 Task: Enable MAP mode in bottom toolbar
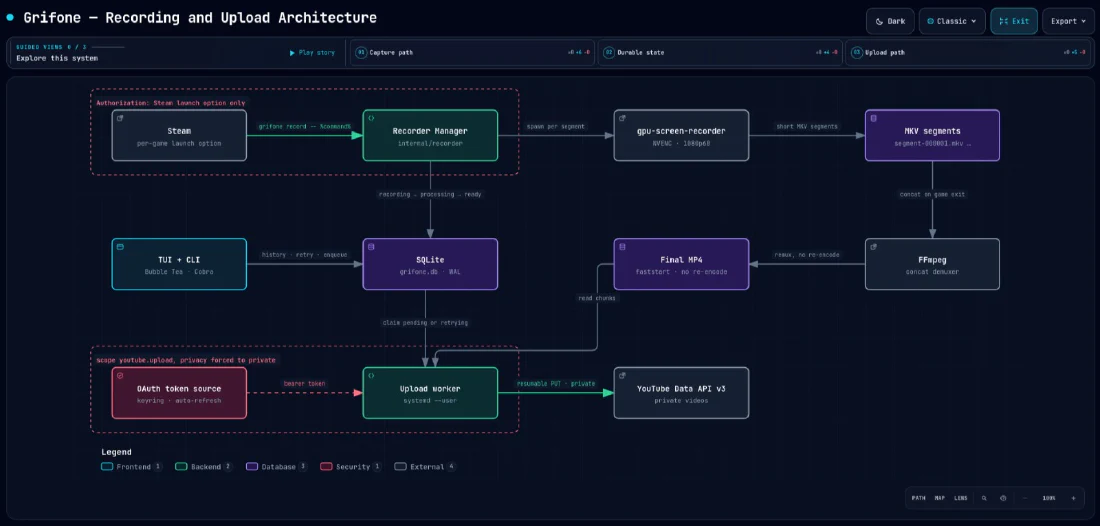(x=939, y=498)
